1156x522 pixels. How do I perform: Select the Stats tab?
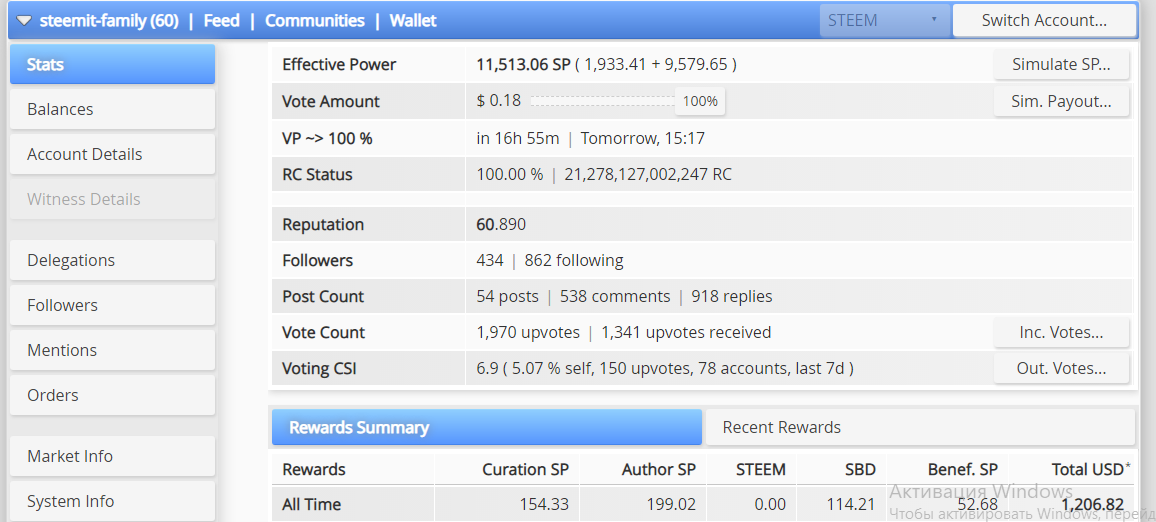(x=112, y=64)
